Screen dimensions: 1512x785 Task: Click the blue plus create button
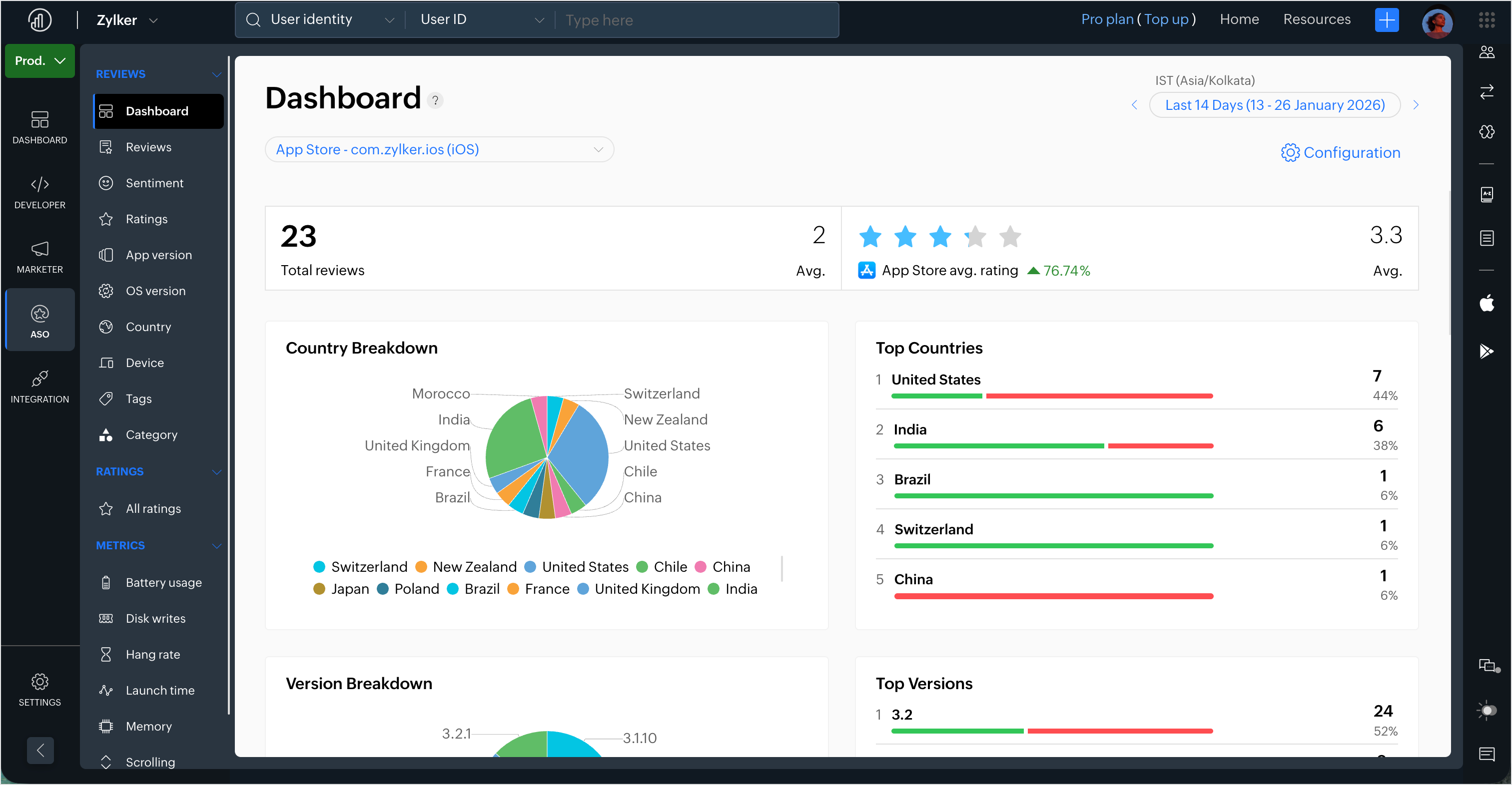pos(1387,20)
